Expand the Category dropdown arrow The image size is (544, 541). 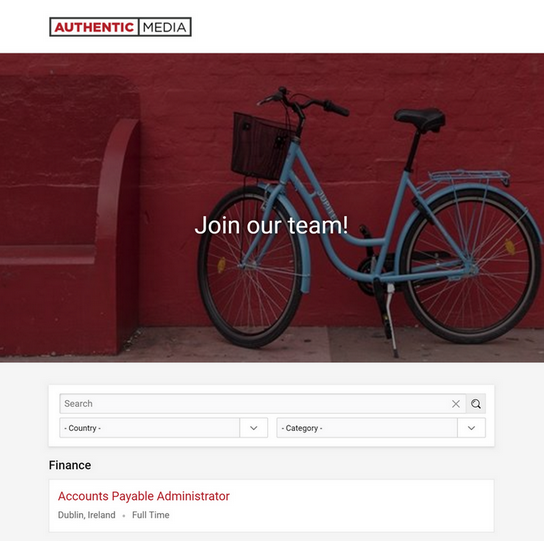(471, 428)
